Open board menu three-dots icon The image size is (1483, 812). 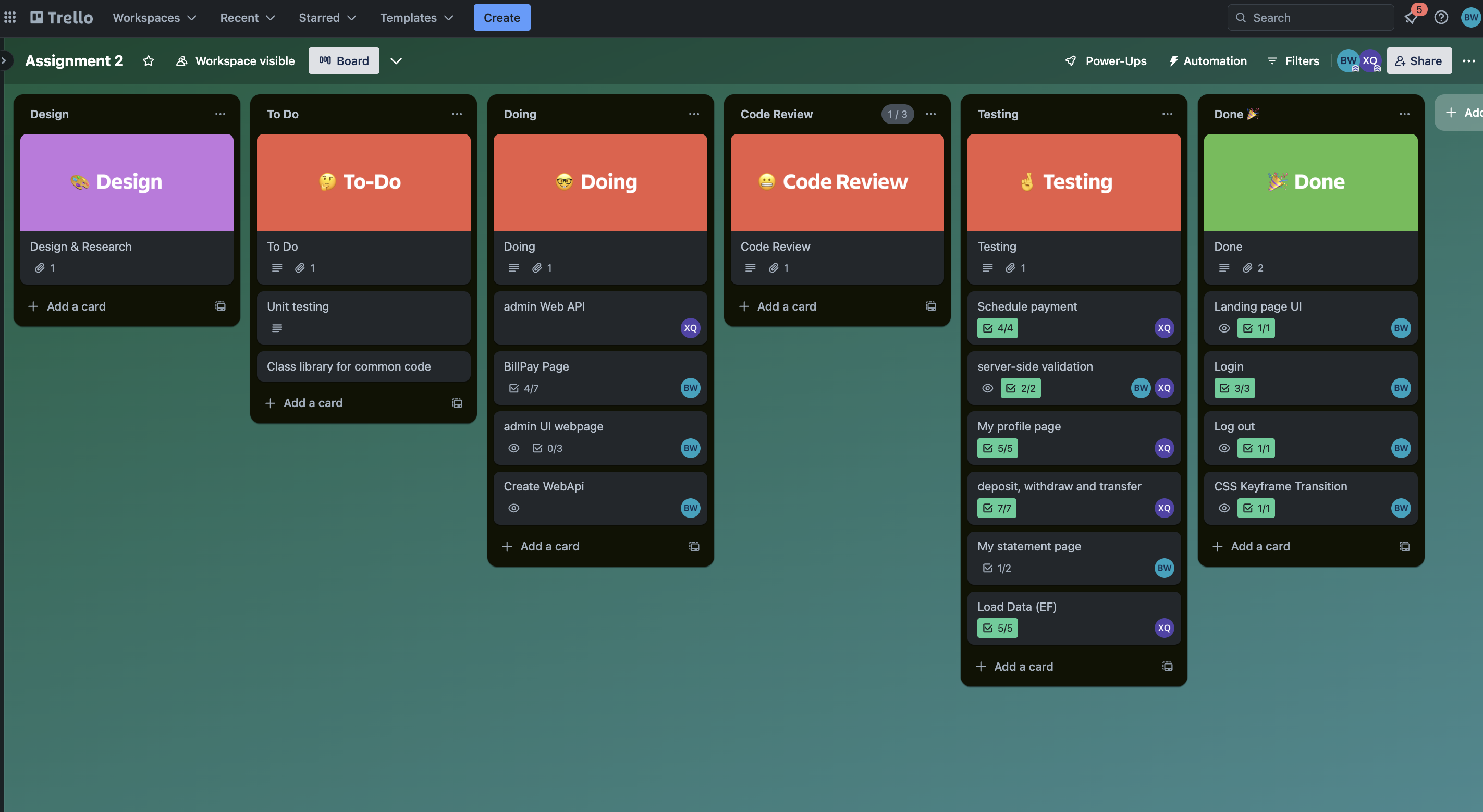pos(1468,61)
